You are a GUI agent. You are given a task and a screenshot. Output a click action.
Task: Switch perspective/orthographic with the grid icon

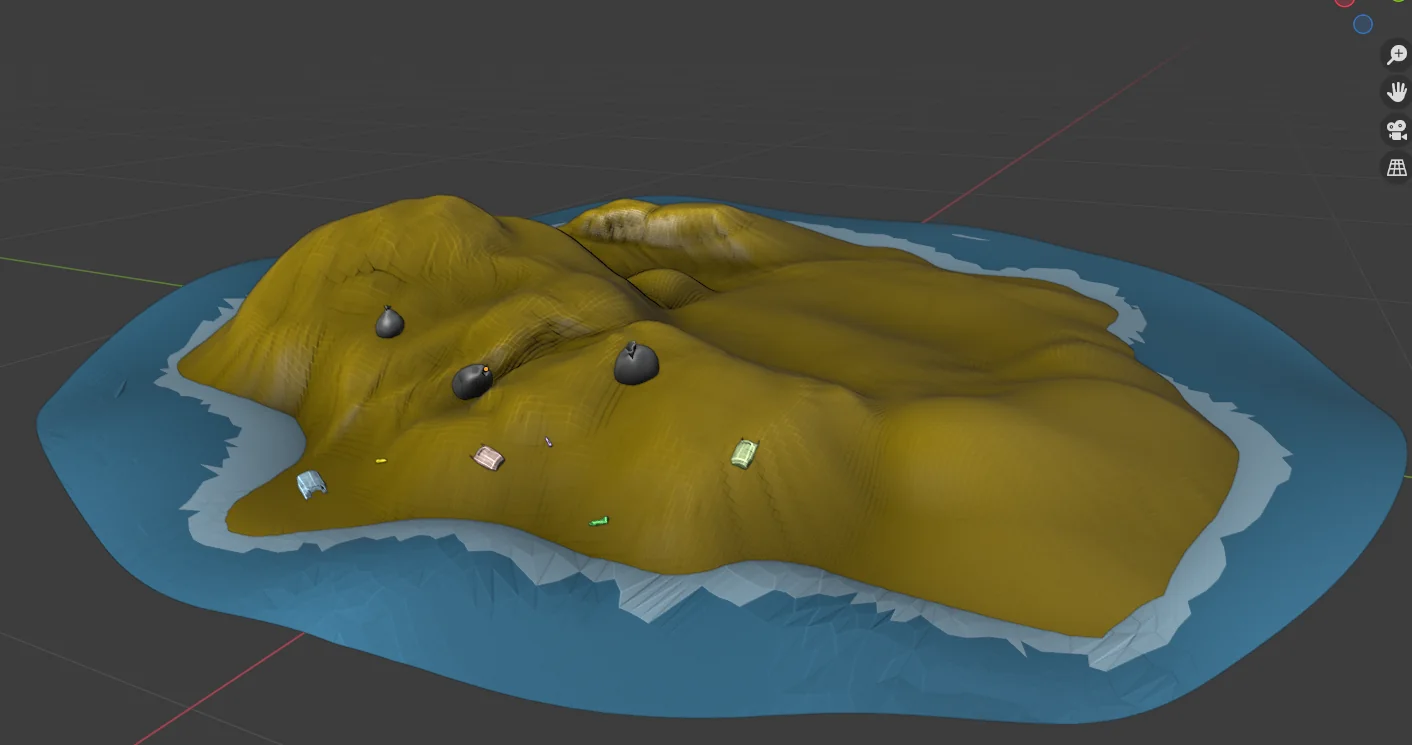pos(1396,168)
